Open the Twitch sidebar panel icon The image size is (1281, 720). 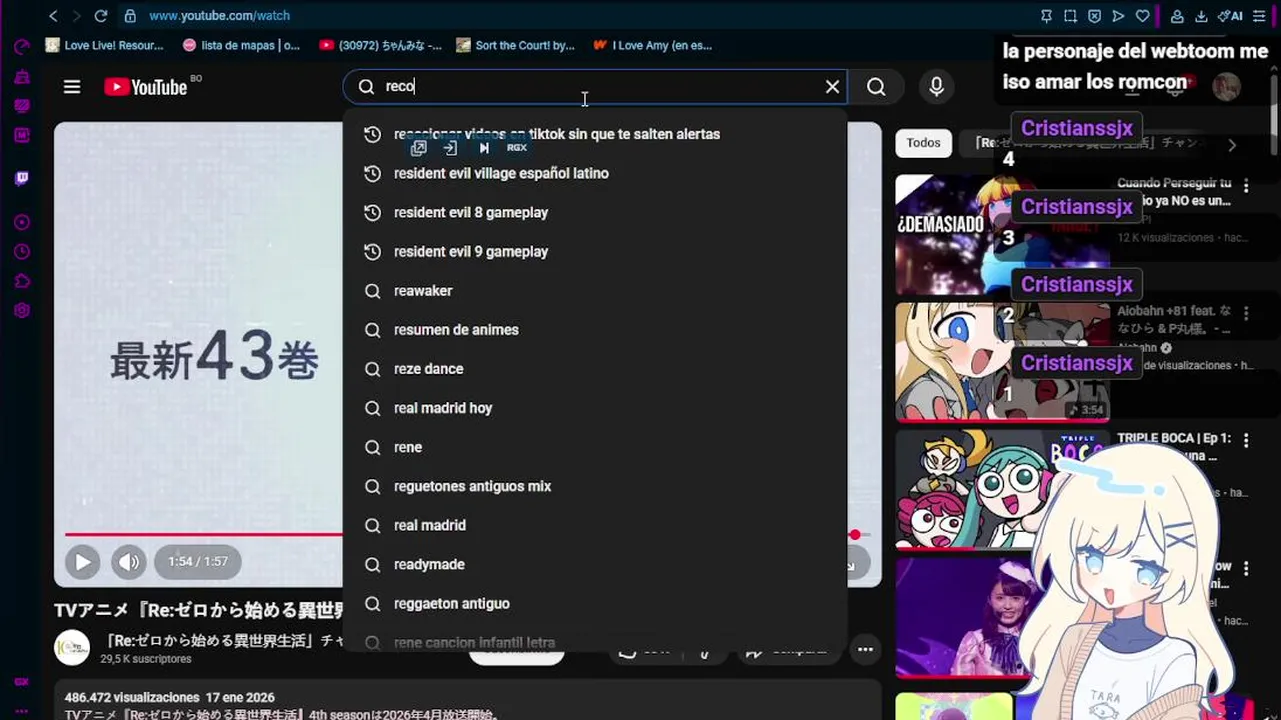22,179
